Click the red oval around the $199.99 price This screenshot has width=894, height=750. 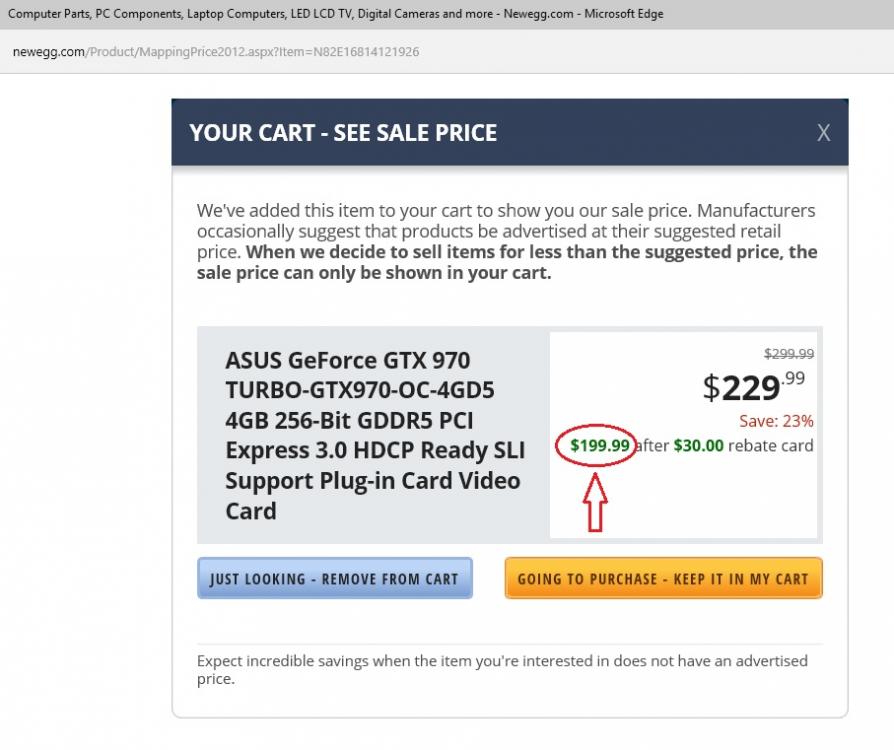point(596,445)
